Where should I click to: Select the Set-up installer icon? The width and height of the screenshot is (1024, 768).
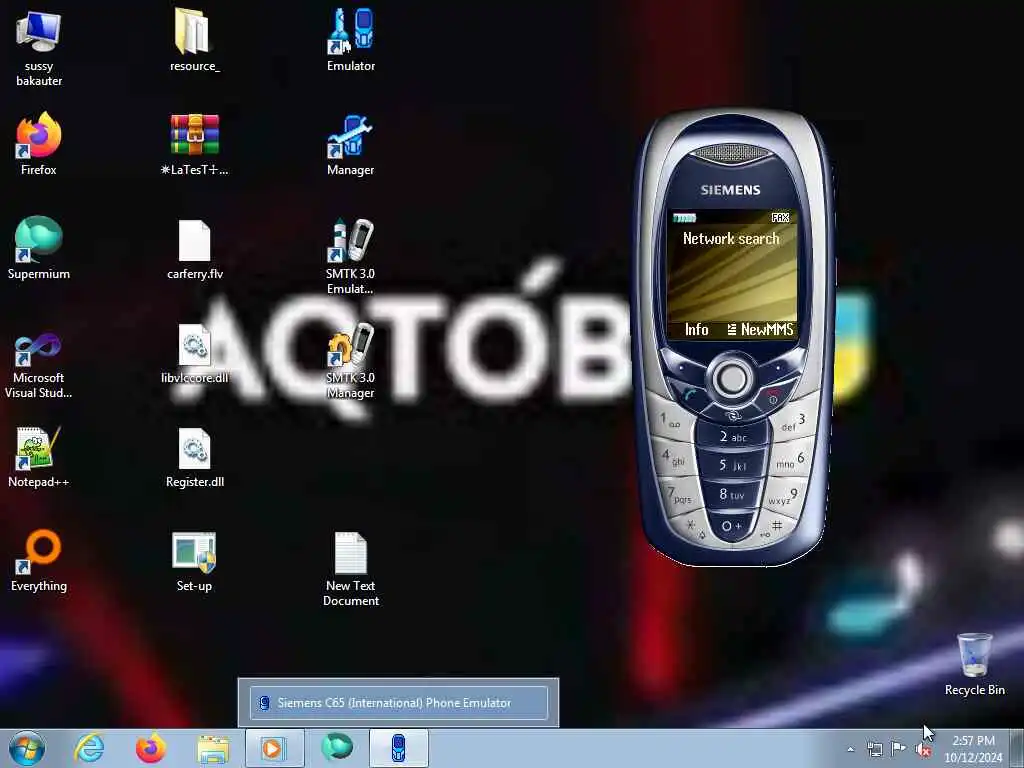tap(195, 560)
